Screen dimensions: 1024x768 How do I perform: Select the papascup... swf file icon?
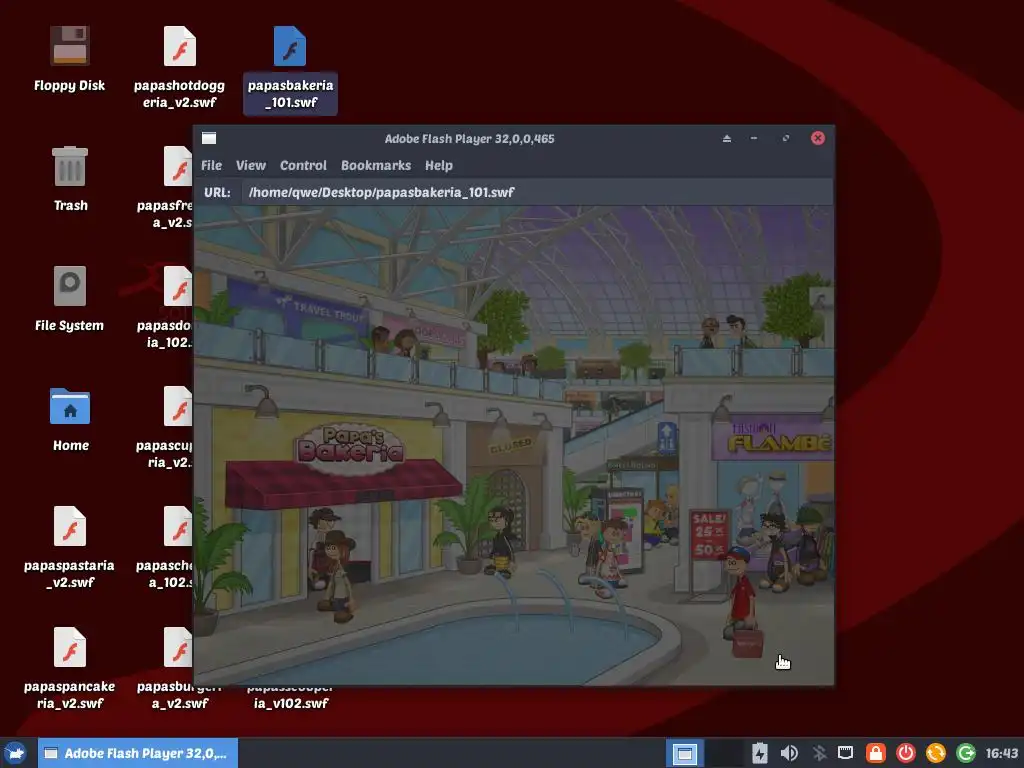178,406
